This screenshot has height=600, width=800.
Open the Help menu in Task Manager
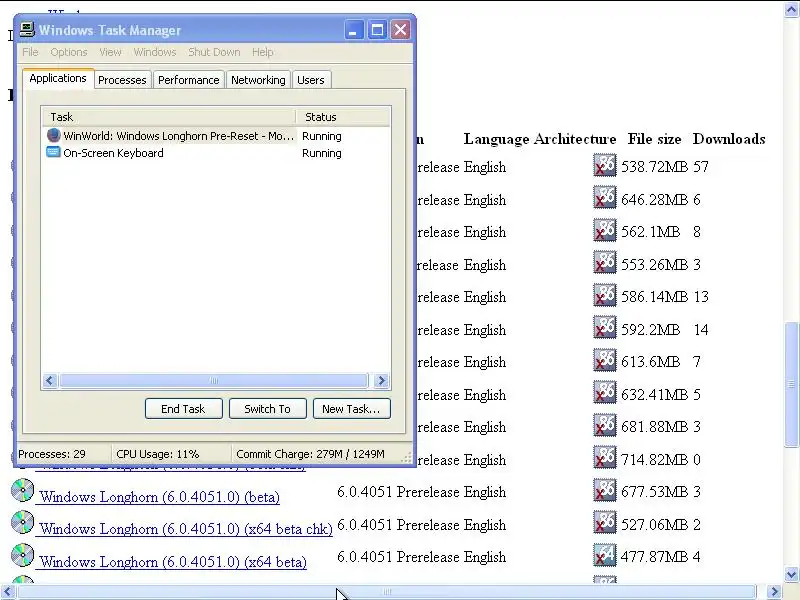coord(262,52)
